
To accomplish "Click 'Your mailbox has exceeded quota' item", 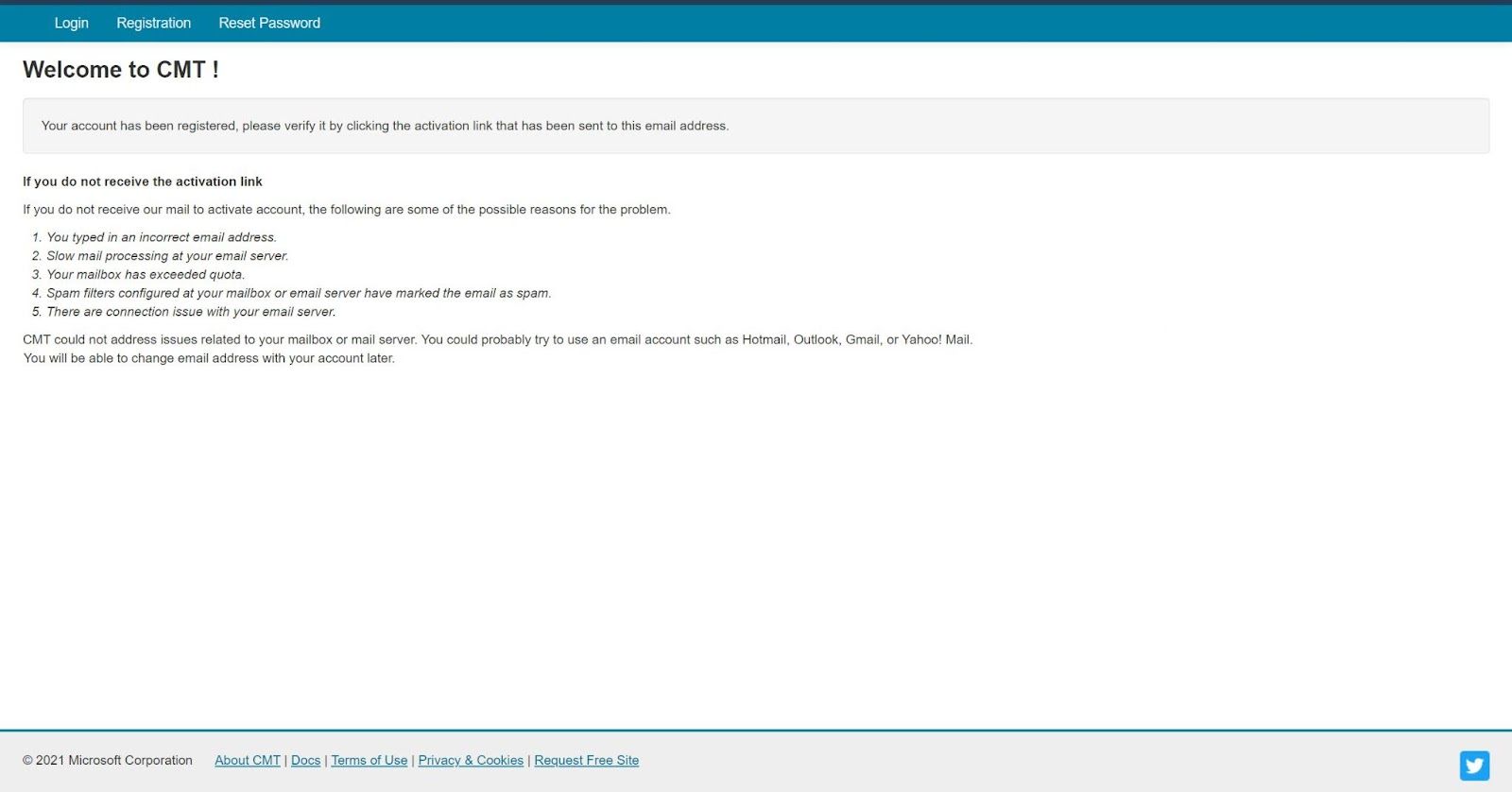I will click(x=146, y=274).
